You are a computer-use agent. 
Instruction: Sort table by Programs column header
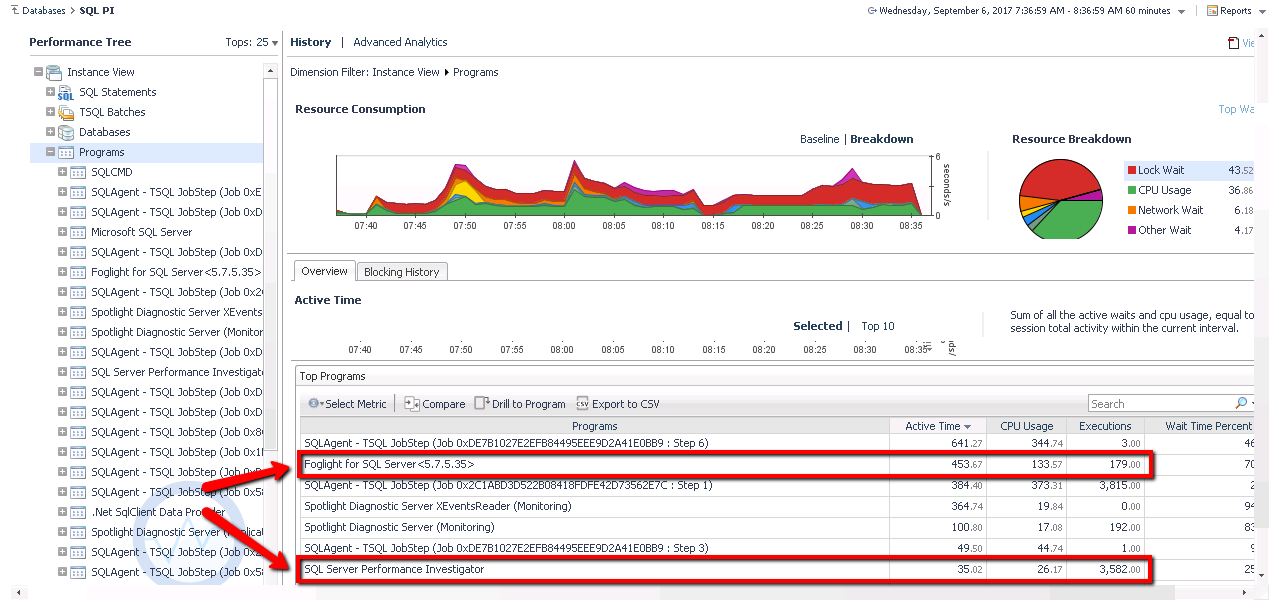pyautogui.click(x=594, y=426)
